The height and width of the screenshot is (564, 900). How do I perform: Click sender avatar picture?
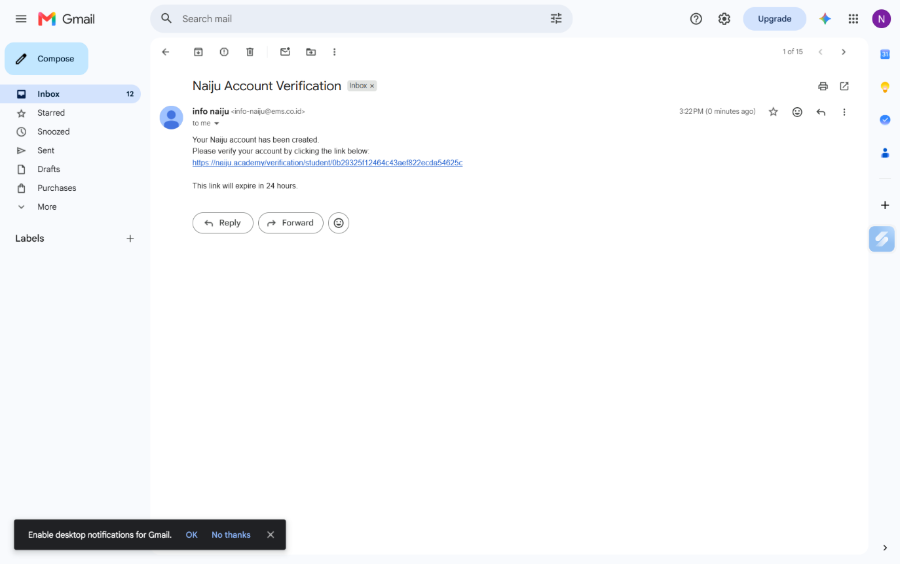171,118
